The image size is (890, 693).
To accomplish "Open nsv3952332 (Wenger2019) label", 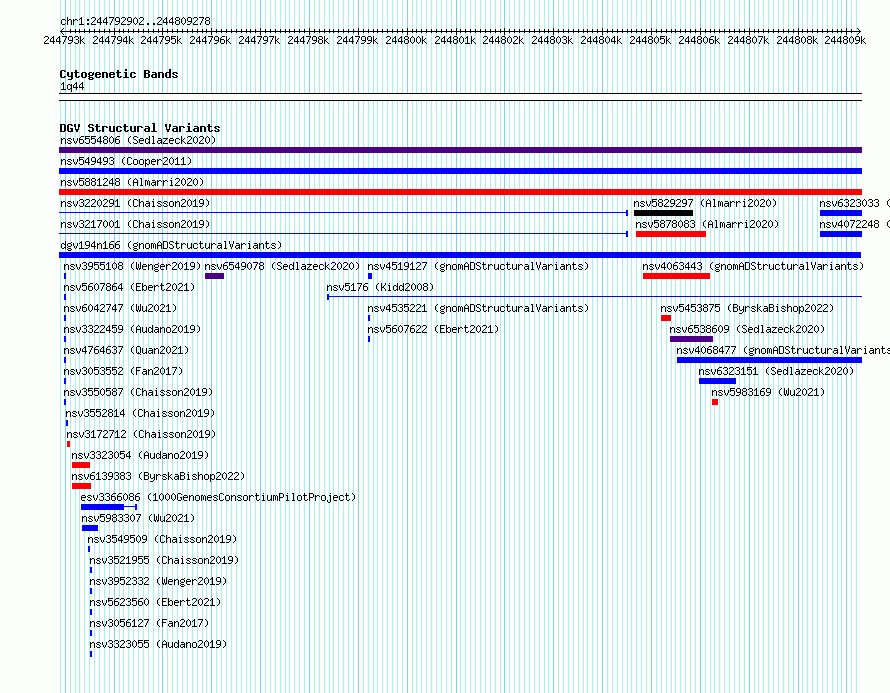I will click(x=158, y=581).
